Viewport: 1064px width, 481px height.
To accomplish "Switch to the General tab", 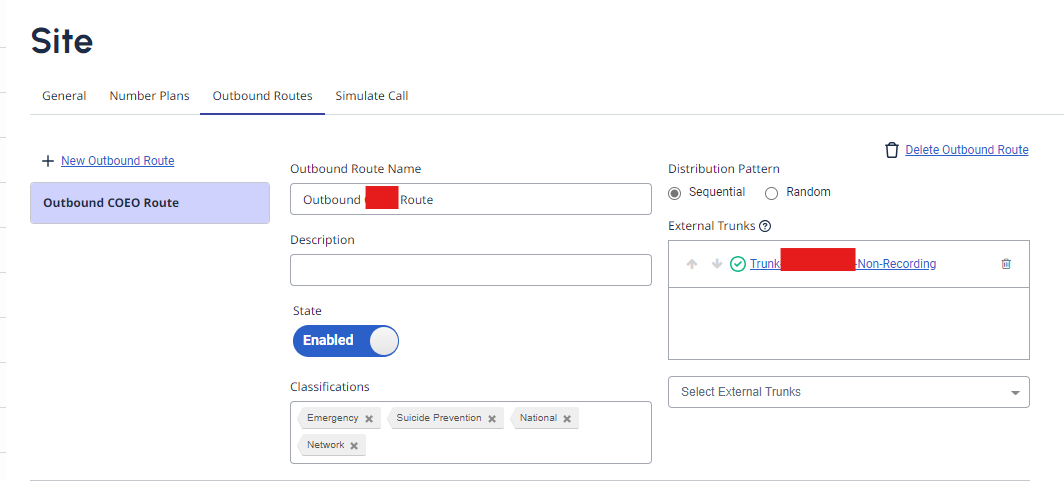I will tap(64, 96).
